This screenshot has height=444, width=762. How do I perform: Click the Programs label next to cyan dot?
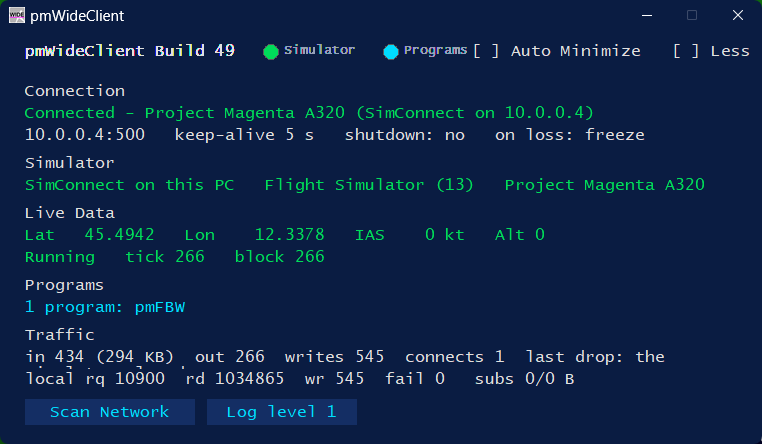pyautogui.click(x=435, y=50)
